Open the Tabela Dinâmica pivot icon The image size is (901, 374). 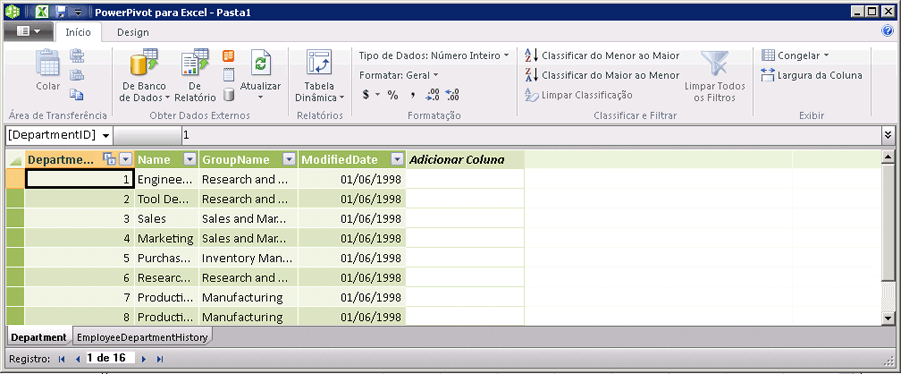pos(319,63)
